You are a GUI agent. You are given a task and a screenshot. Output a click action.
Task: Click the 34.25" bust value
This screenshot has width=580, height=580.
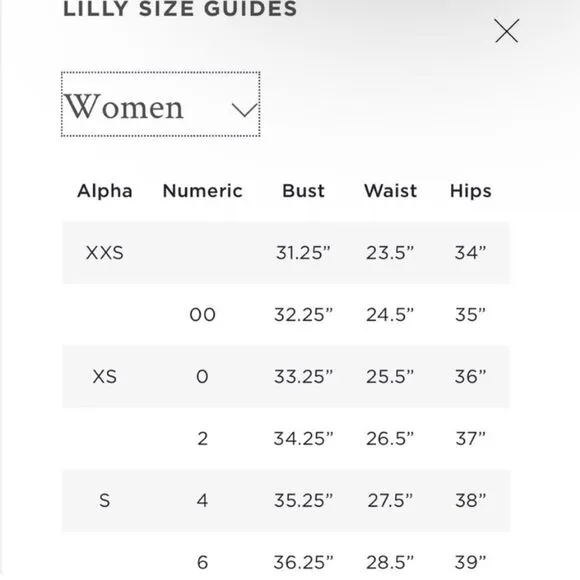point(303,439)
